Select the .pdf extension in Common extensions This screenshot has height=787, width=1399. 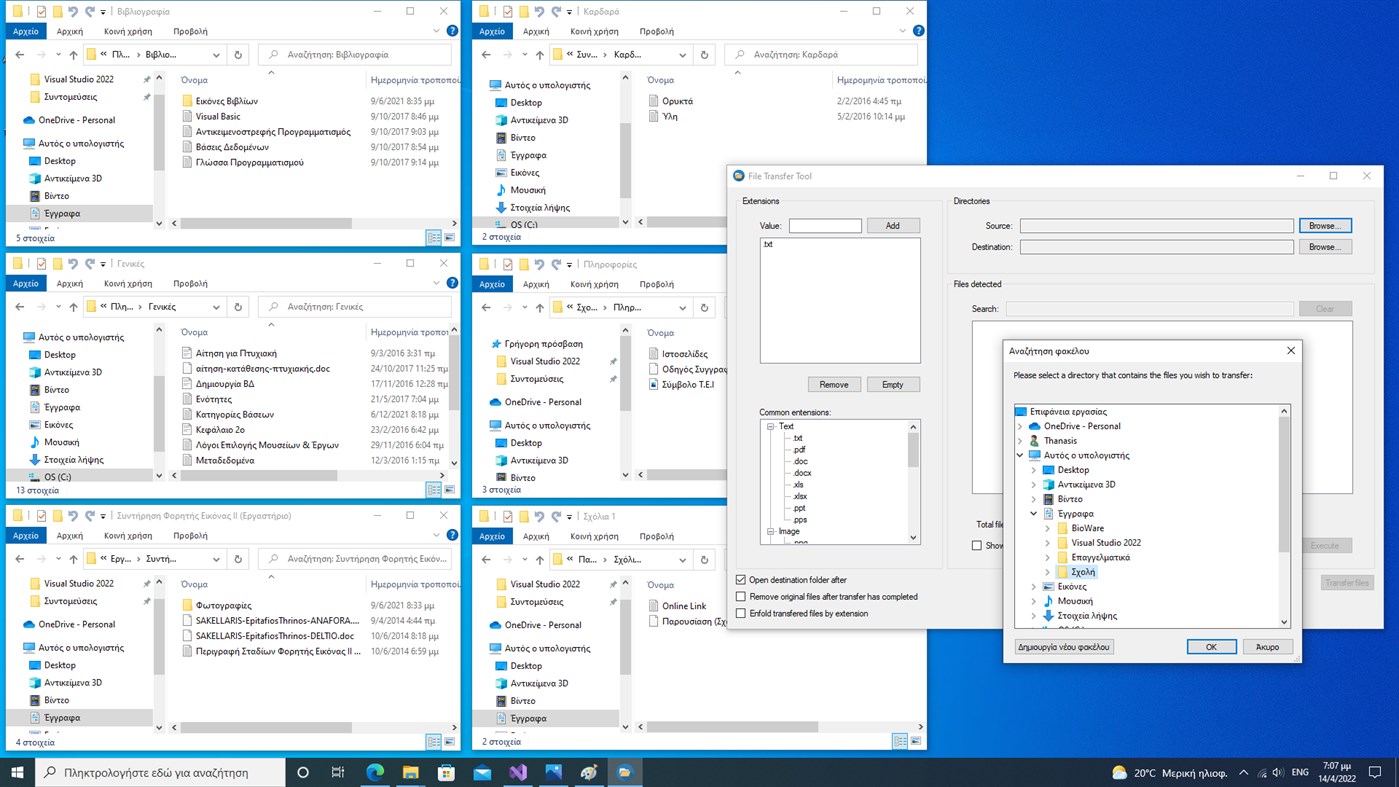pyautogui.click(x=799, y=450)
